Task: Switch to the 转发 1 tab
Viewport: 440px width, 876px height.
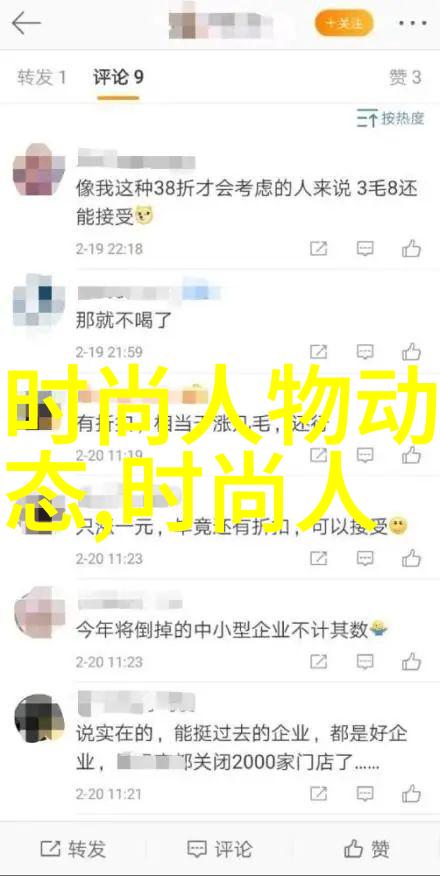Action: tap(42, 78)
